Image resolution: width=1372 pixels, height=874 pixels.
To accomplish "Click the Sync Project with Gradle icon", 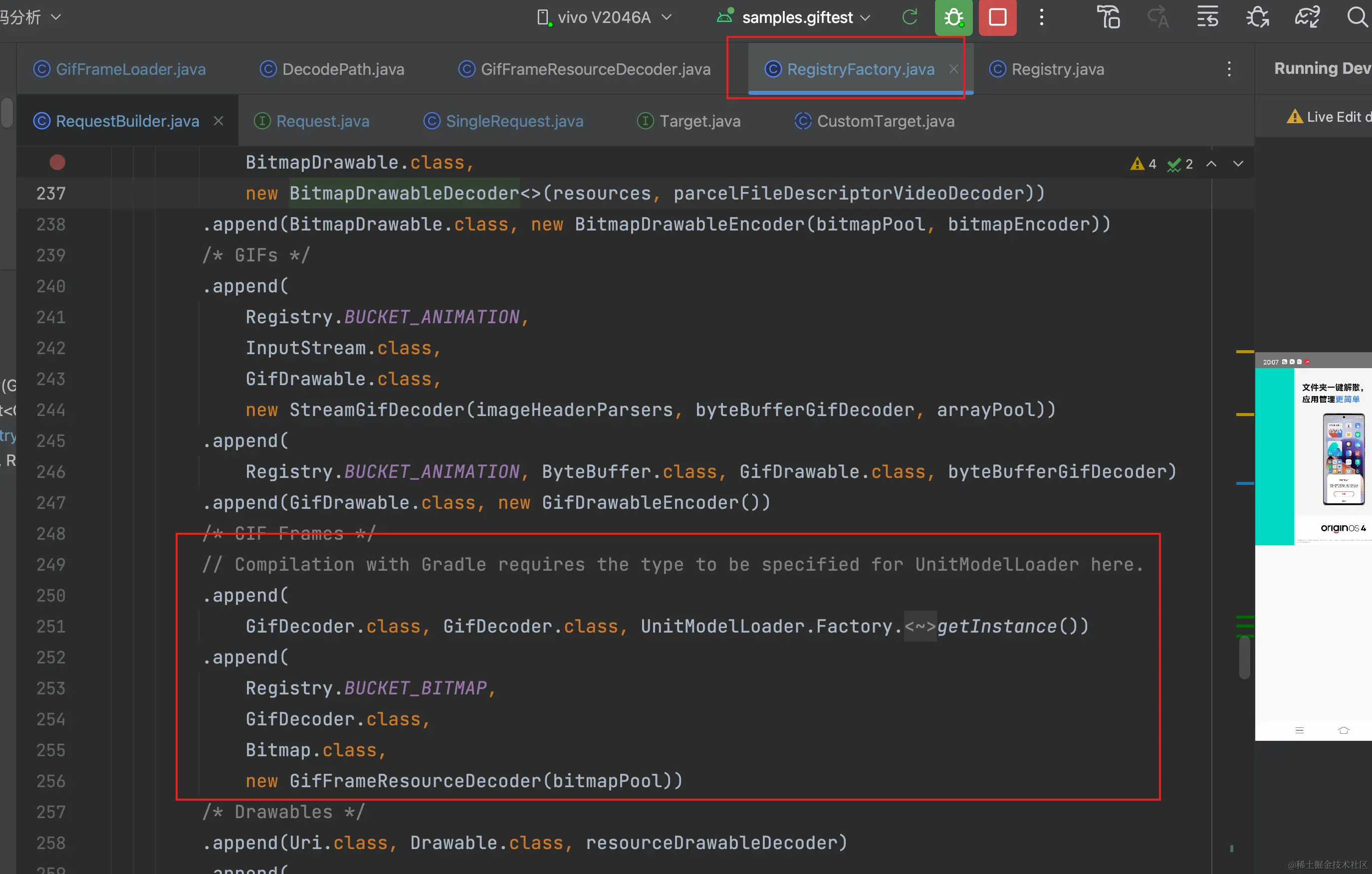I will click(x=1307, y=17).
